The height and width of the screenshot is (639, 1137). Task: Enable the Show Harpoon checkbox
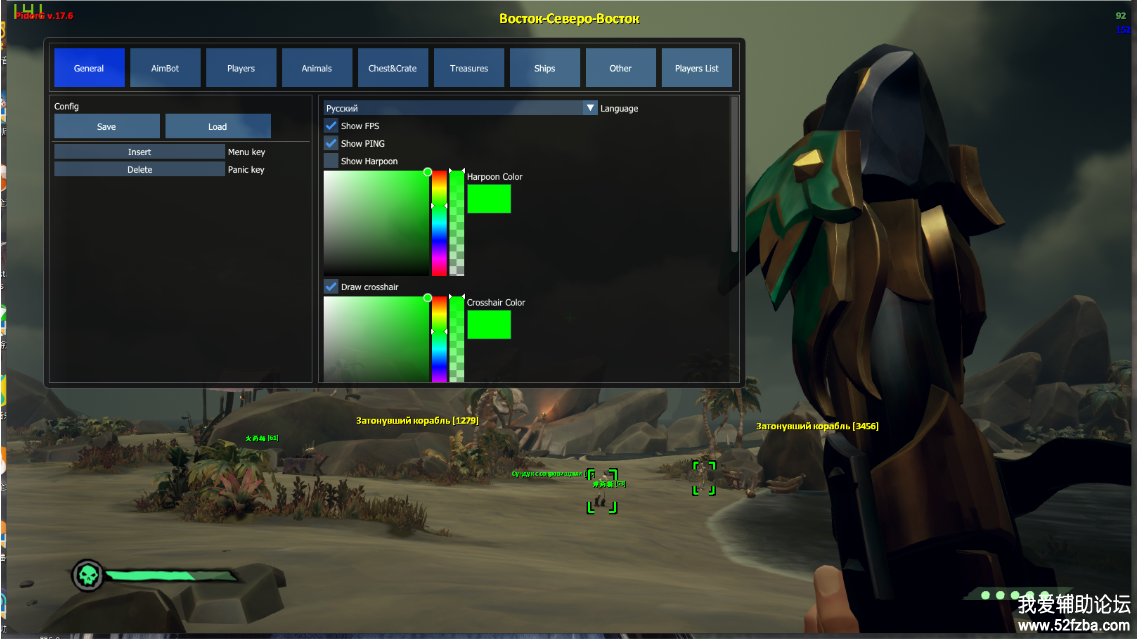(x=331, y=161)
